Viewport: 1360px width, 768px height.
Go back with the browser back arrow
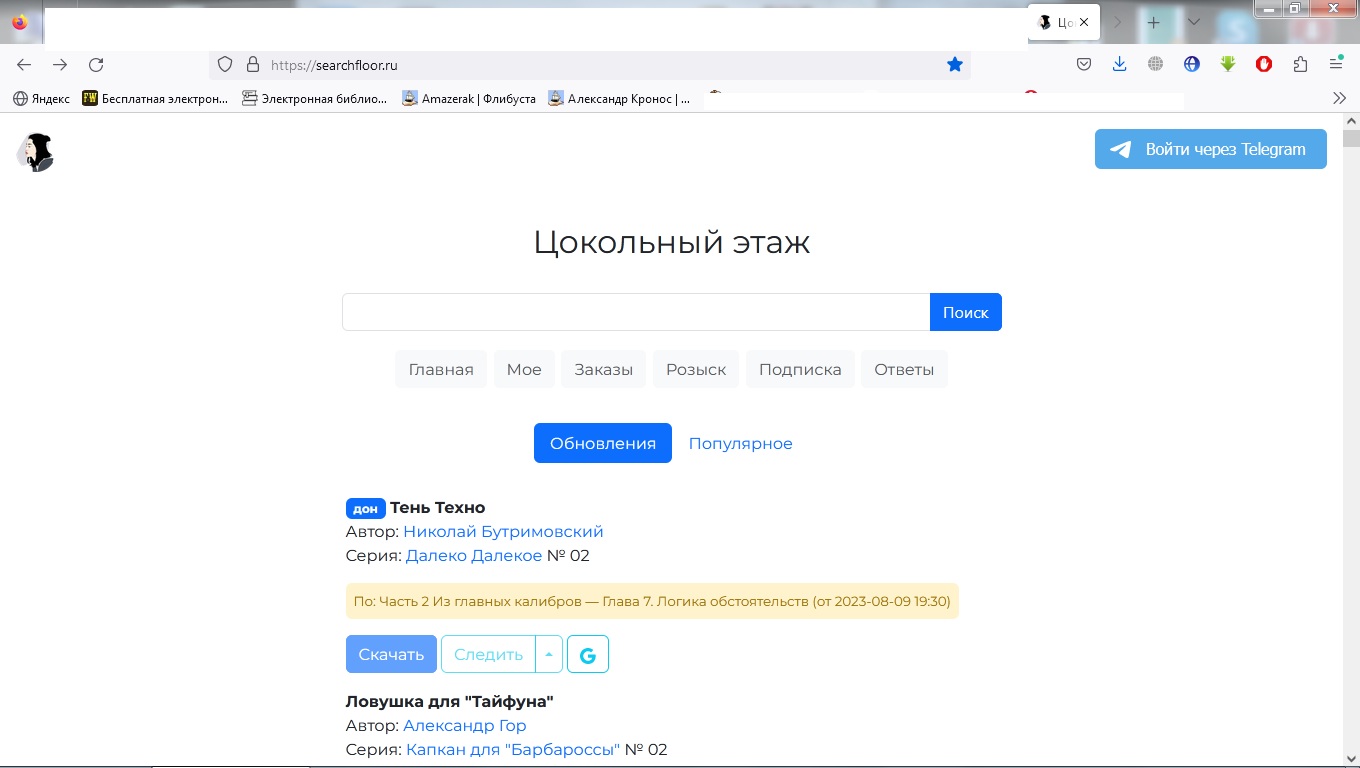24,65
